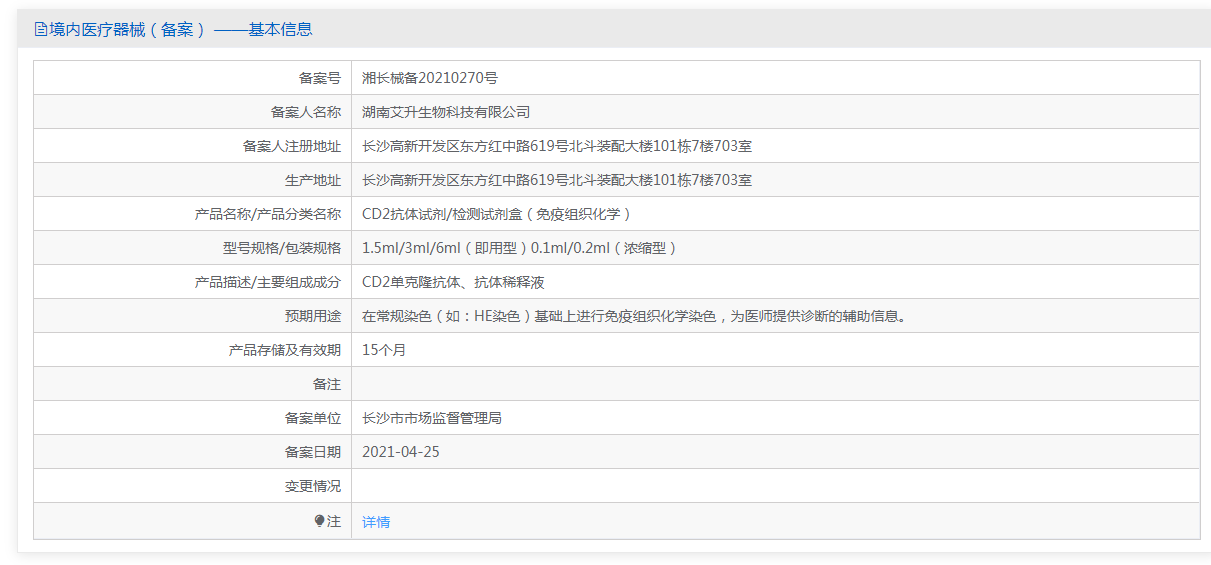
Task: Click company name 湖南艾升生物科技有限公司
Action: 446,112
